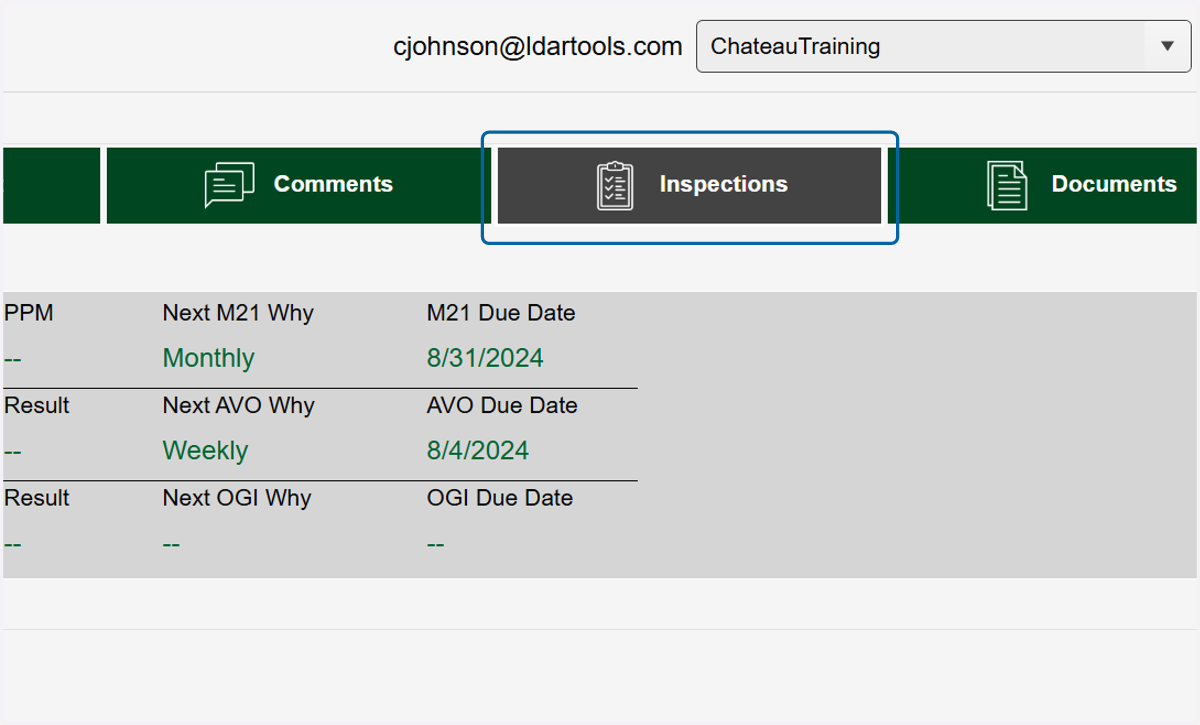Switch to the Comments tab
1200x725 pixels.
point(299,186)
